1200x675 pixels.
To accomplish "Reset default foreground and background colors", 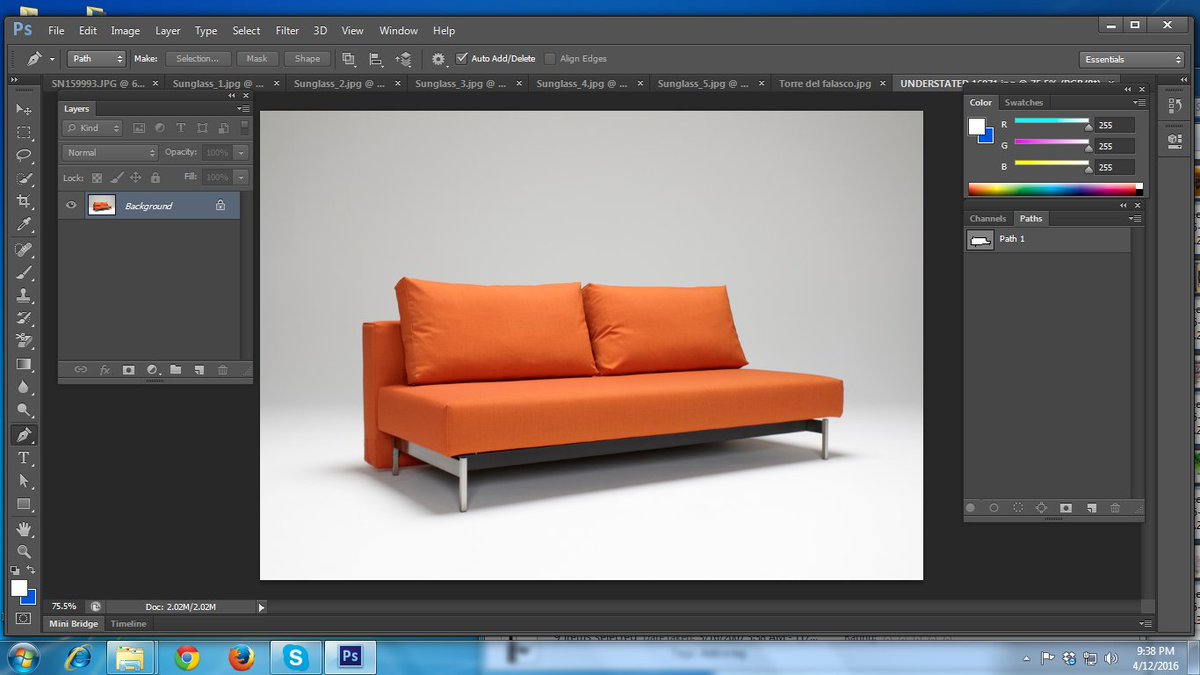I will point(15,570).
